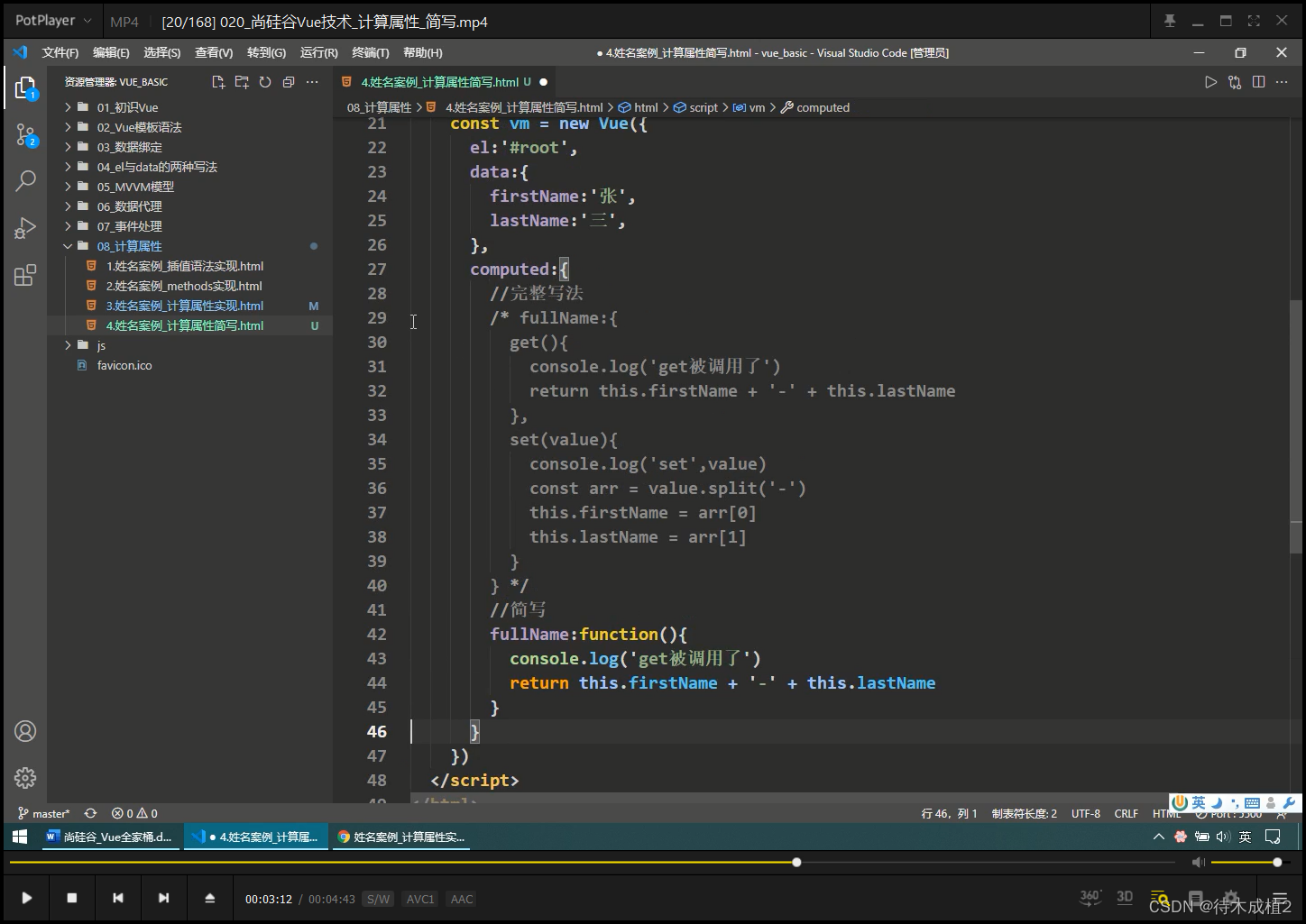Viewport: 1306px width, 924px height.
Task: Enable PotPlayer 3D mode icon
Action: click(1125, 897)
